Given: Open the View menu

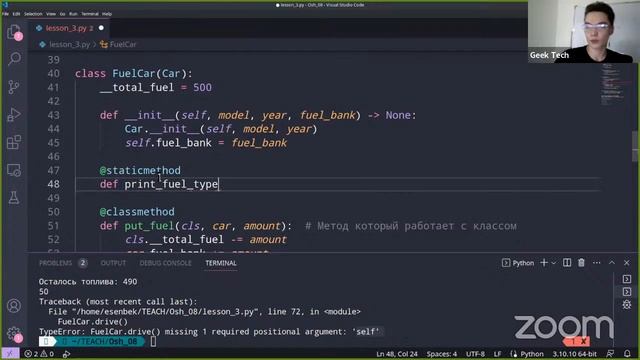Looking at the screenshot, I should 51,14.
